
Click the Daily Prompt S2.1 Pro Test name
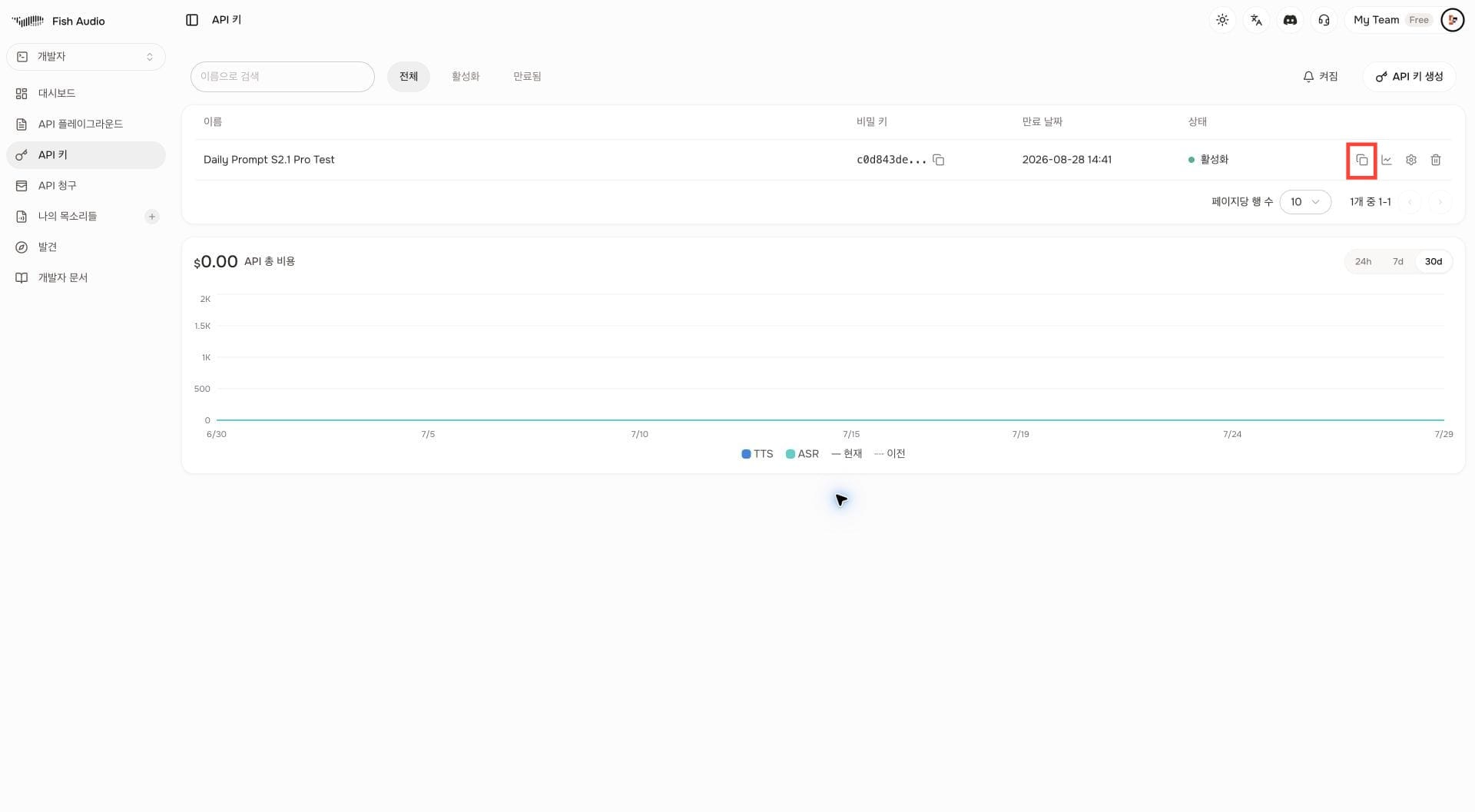point(269,160)
